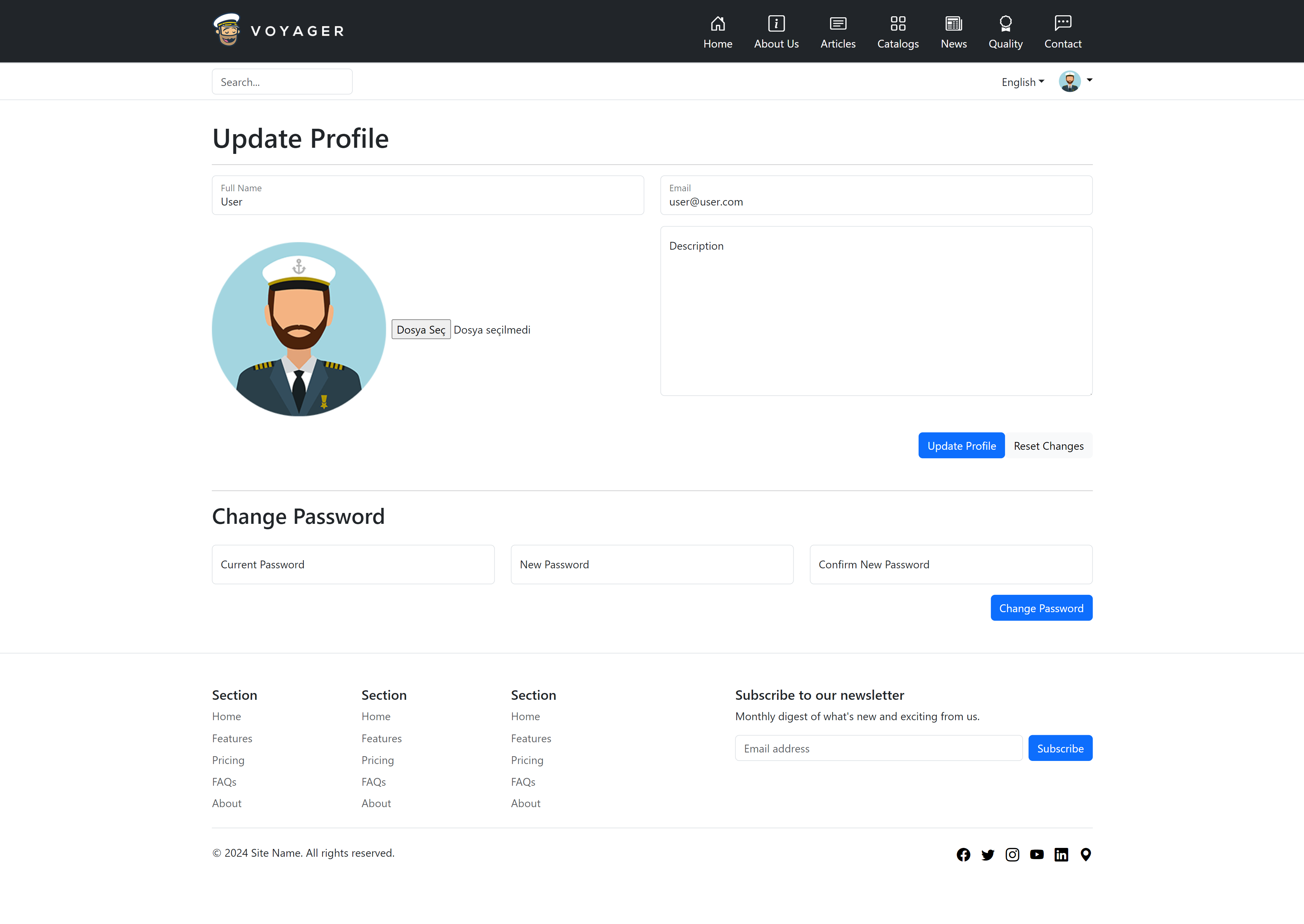Open About link in first footer Section
Screen dimensions: 1304x924
click(226, 803)
